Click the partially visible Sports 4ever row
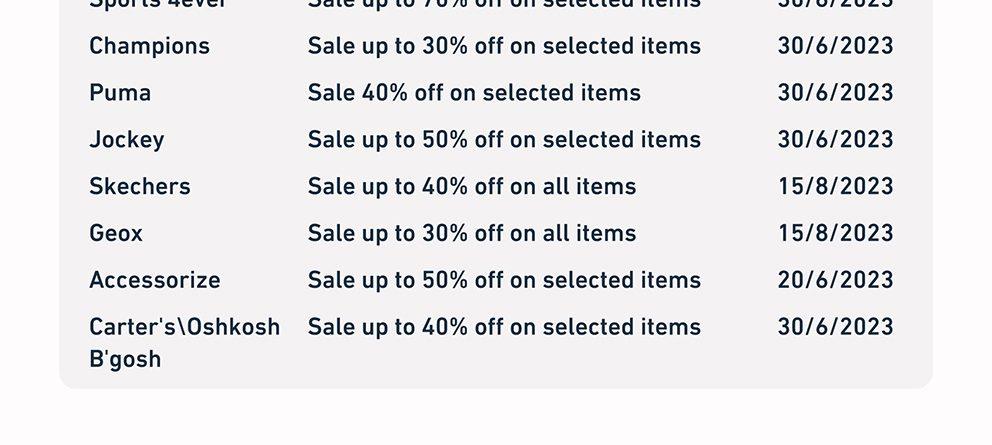 pyautogui.click(x=492, y=5)
